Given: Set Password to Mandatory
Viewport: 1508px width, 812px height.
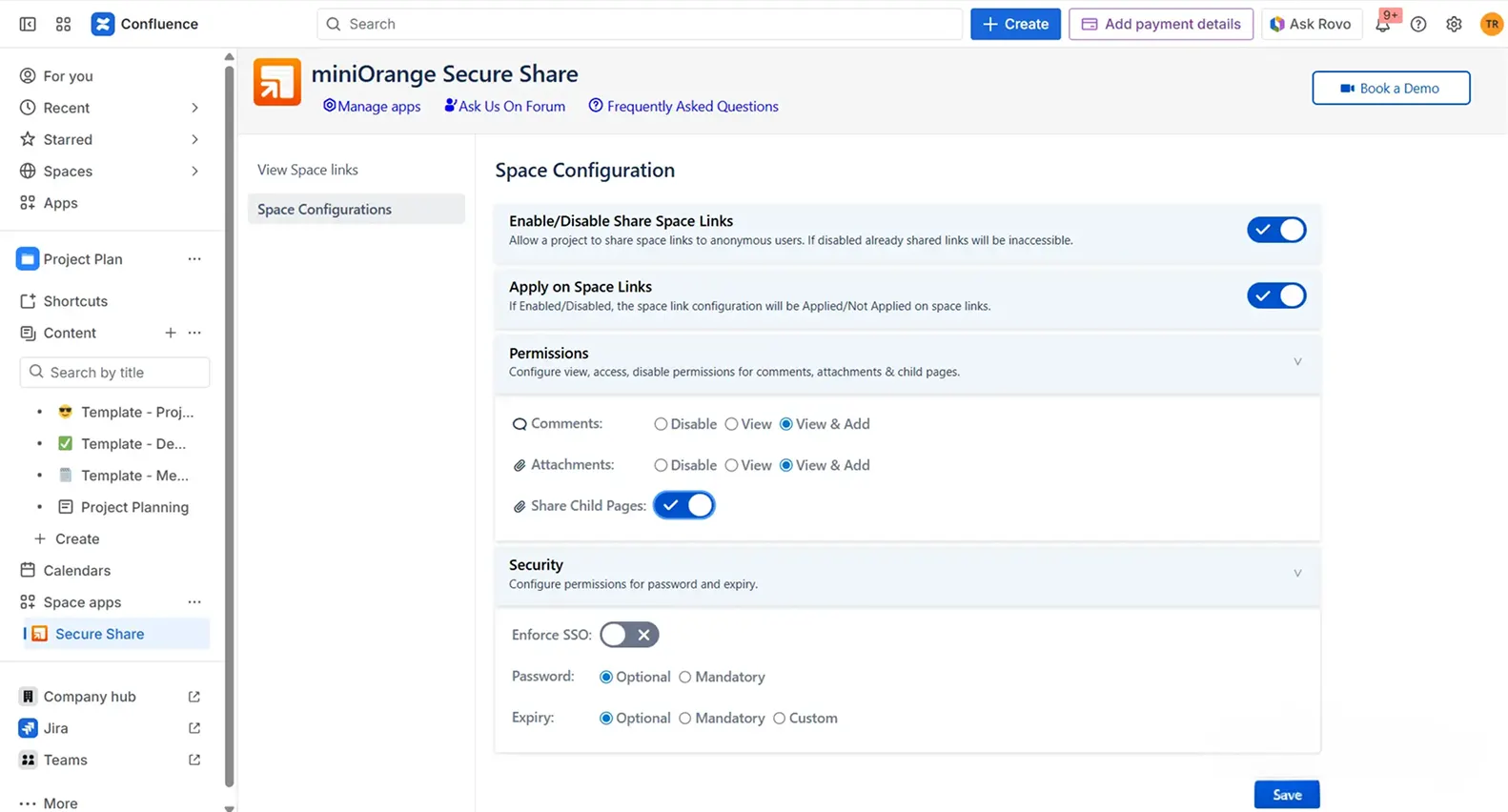Looking at the screenshot, I should click(x=684, y=677).
